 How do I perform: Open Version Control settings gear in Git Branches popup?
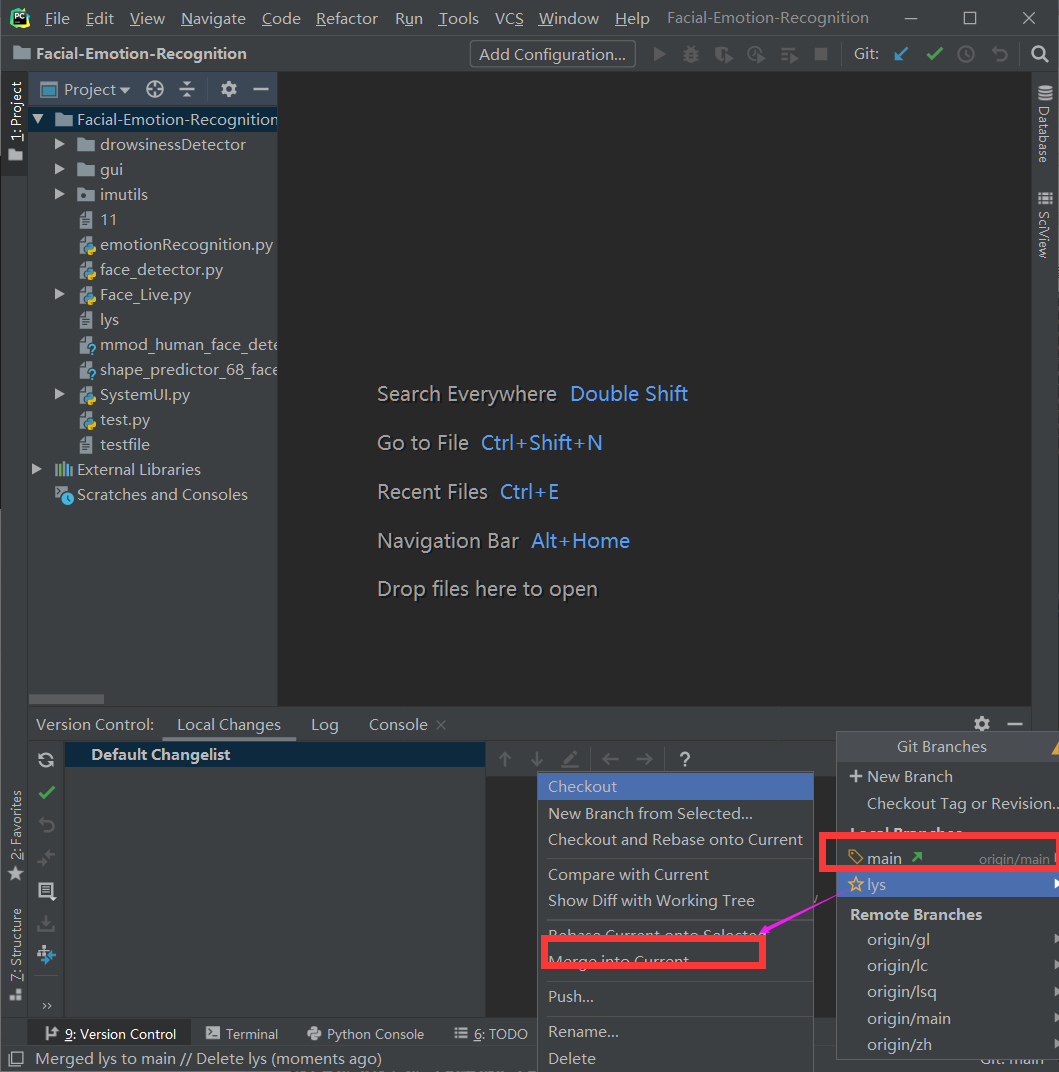(981, 723)
